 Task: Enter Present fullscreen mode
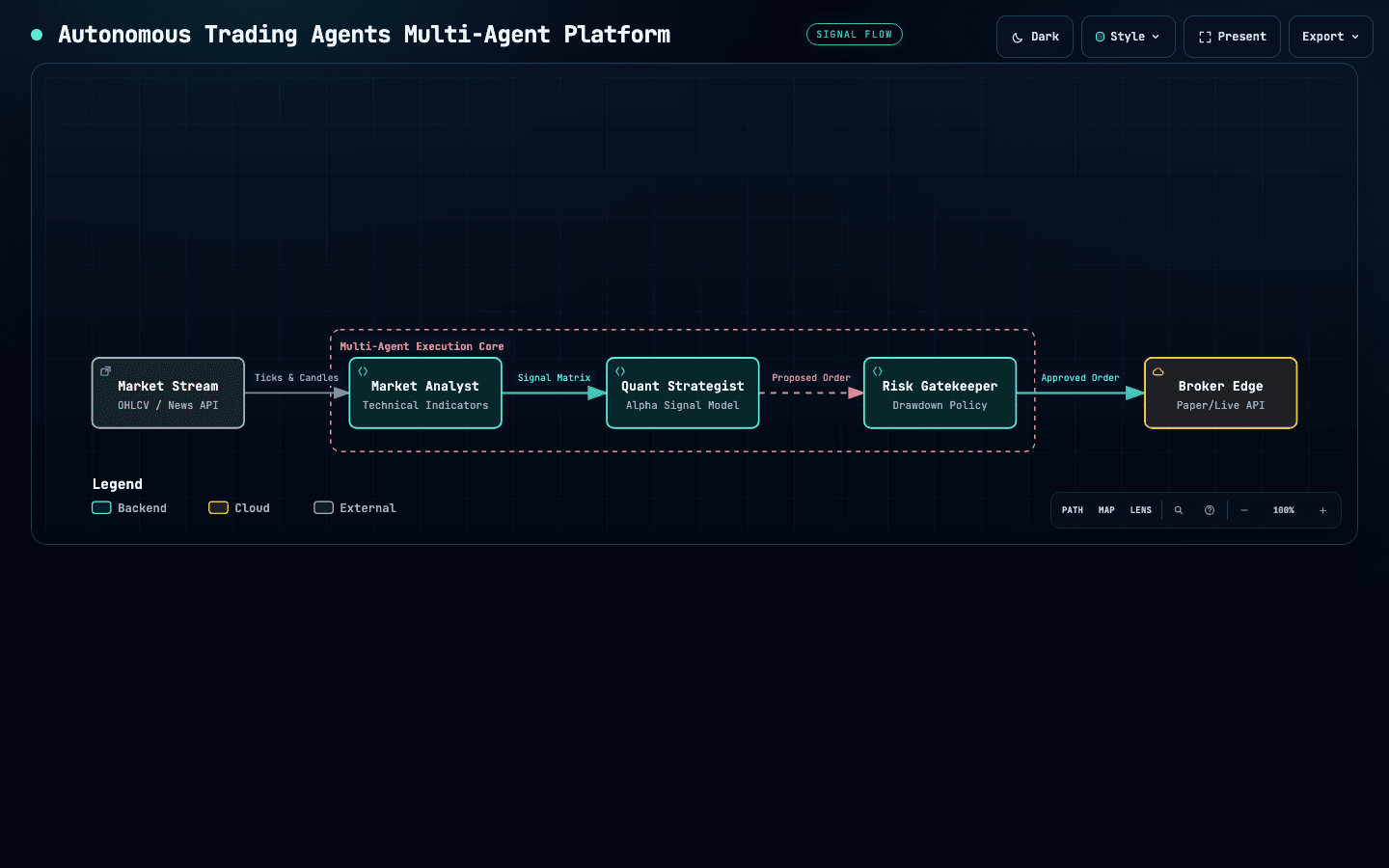[x=1232, y=37]
